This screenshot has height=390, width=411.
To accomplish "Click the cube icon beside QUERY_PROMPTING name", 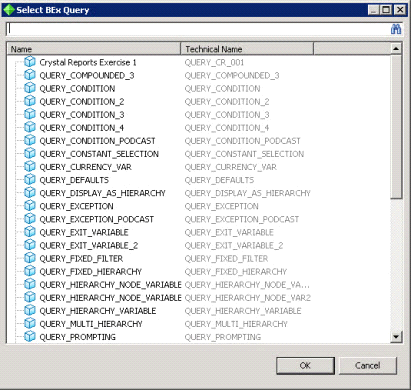I will [30, 336].
